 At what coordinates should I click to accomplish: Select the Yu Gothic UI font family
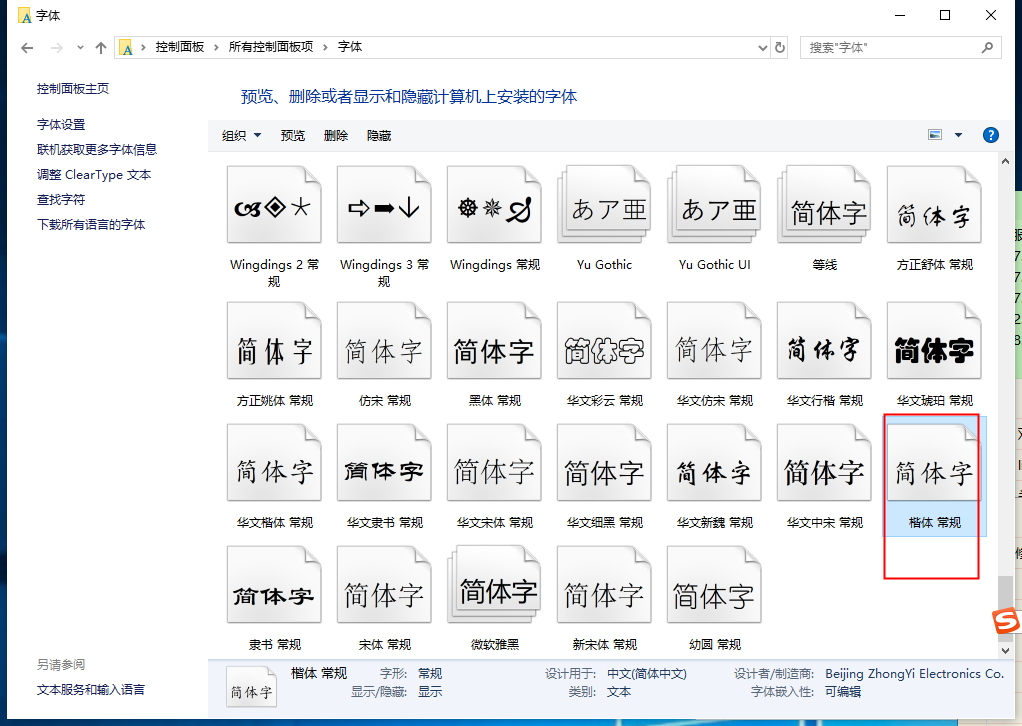(714, 205)
